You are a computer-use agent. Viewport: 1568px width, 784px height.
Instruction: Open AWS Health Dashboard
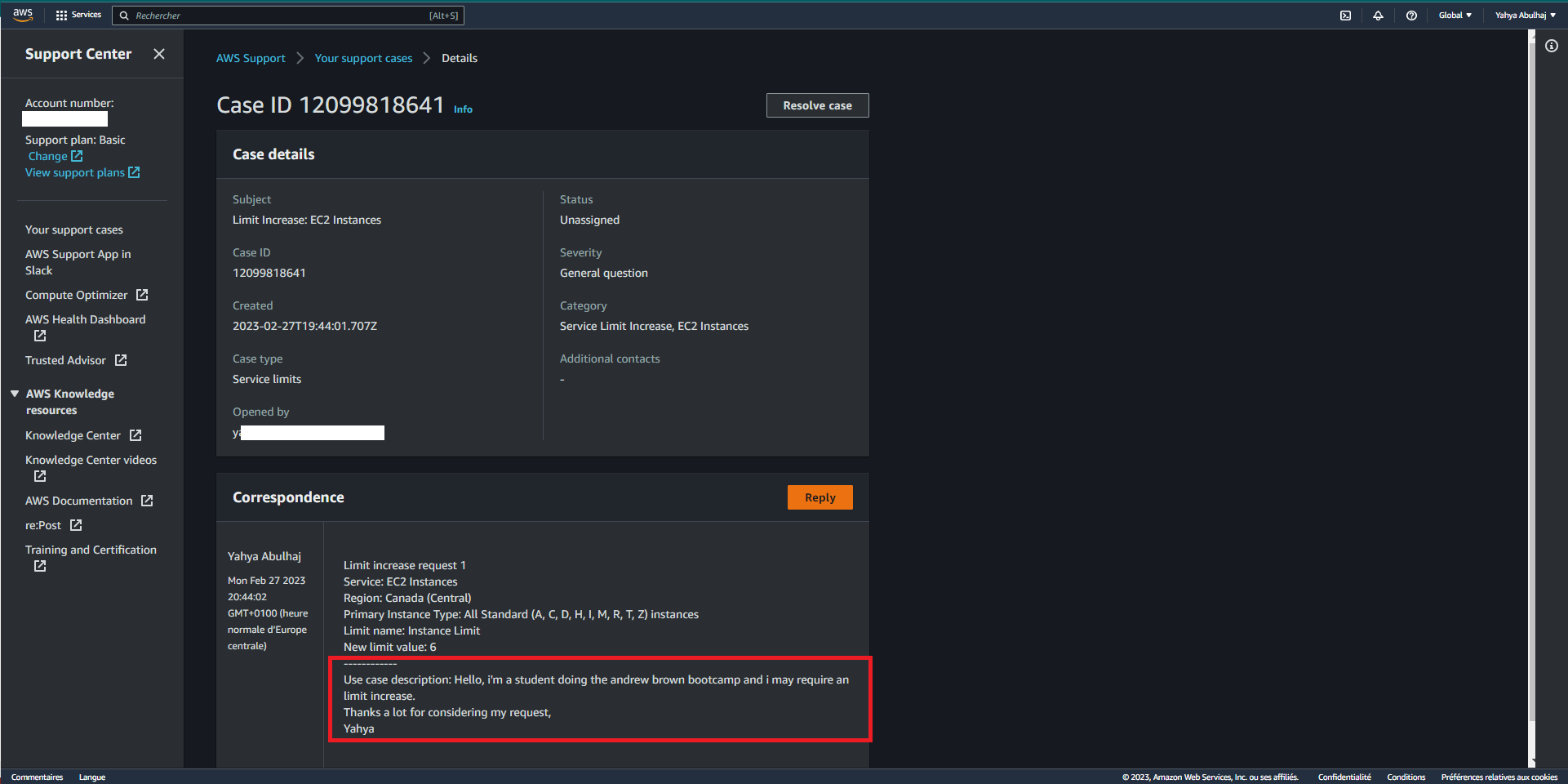[86, 319]
